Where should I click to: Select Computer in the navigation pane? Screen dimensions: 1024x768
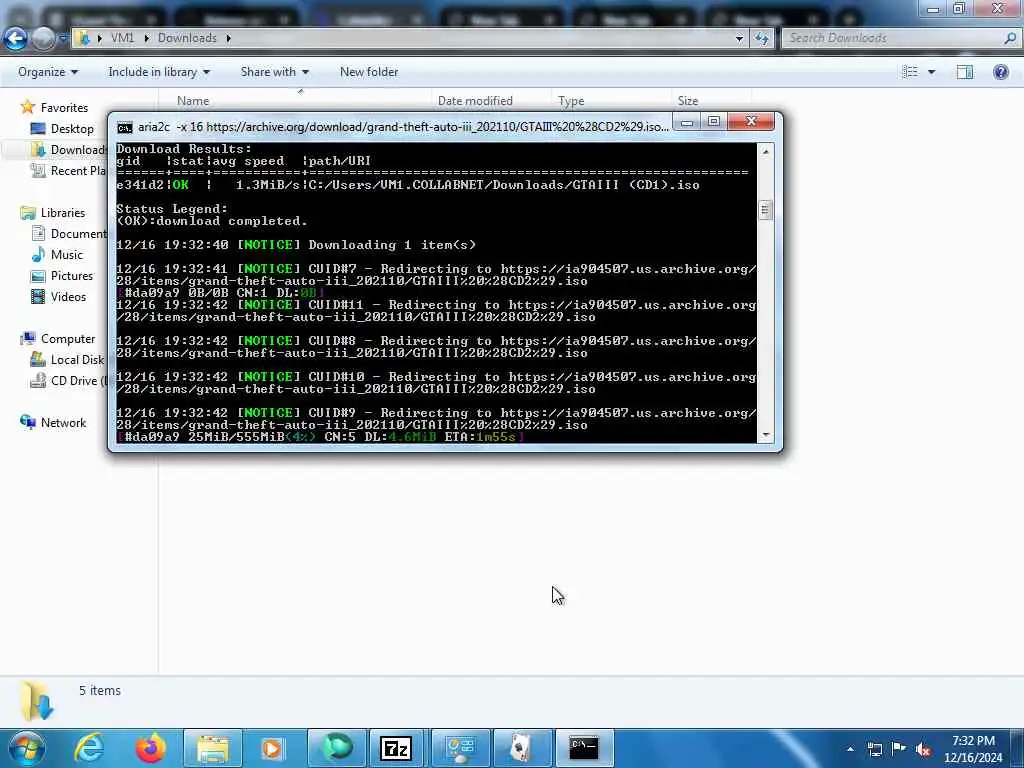point(58,338)
